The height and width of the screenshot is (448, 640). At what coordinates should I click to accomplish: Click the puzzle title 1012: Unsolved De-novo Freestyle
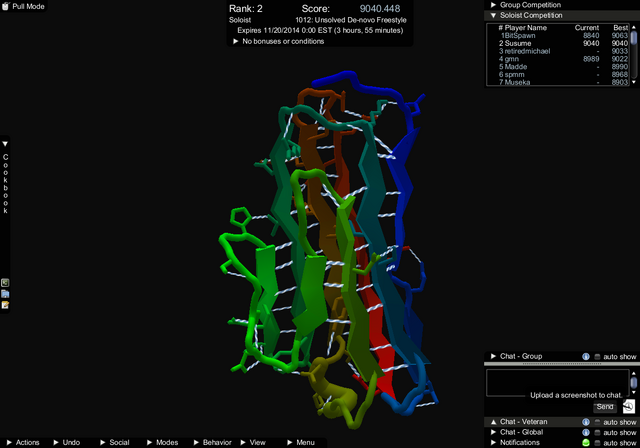pos(351,20)
